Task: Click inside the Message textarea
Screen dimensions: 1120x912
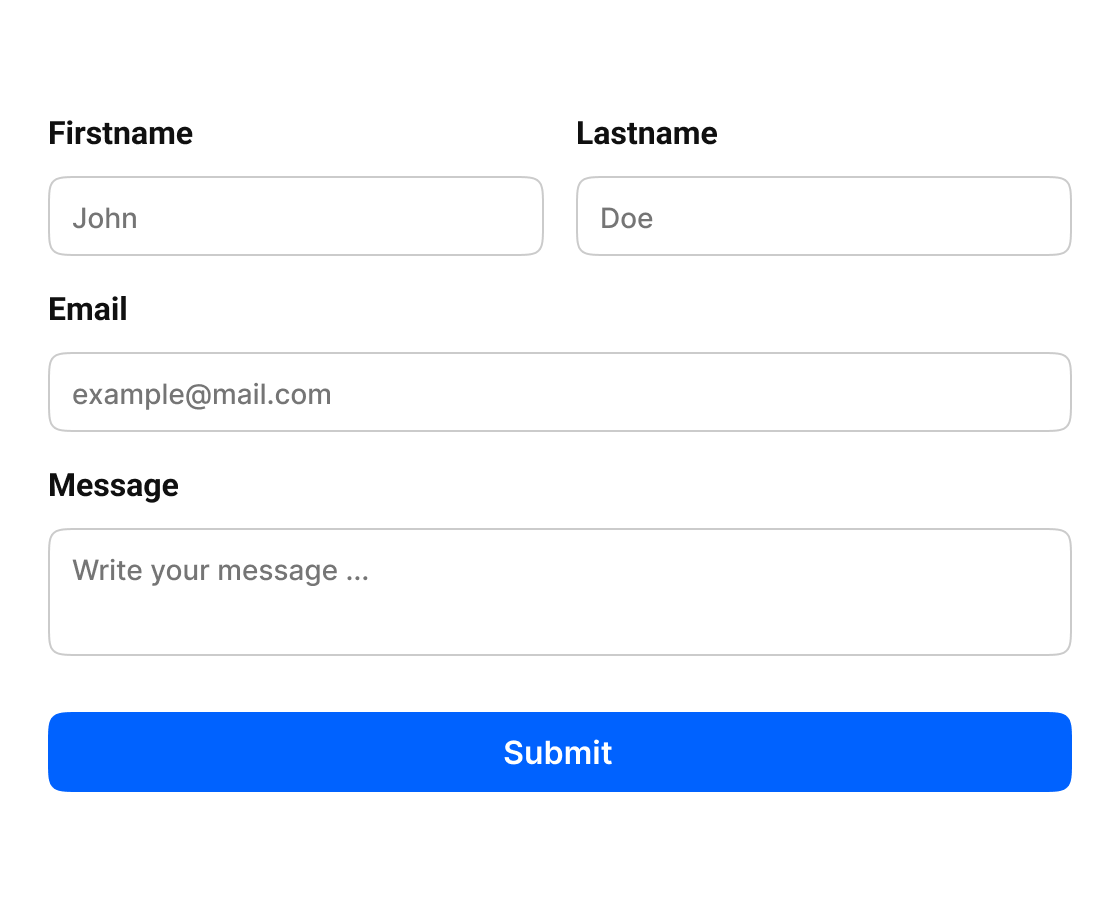Action: click(x=560, y=592)
